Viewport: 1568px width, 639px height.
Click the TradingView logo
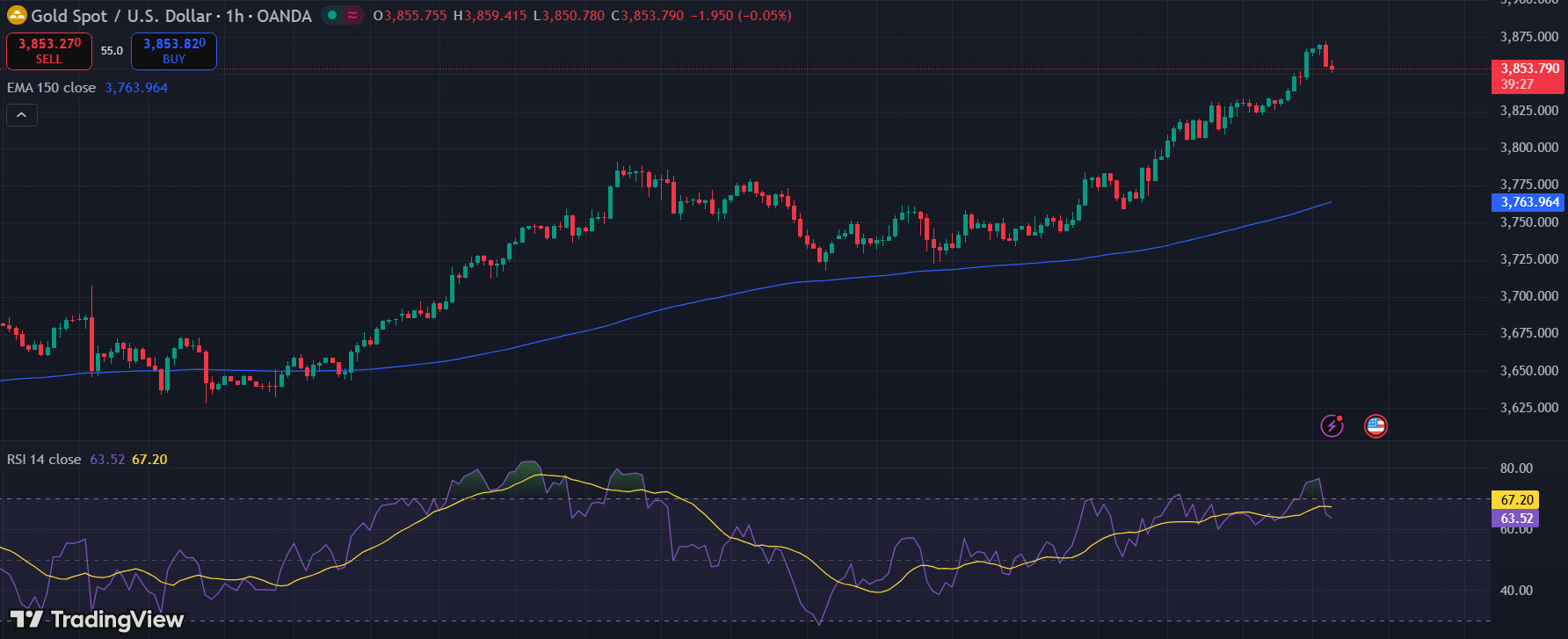[x=97, y=620]
